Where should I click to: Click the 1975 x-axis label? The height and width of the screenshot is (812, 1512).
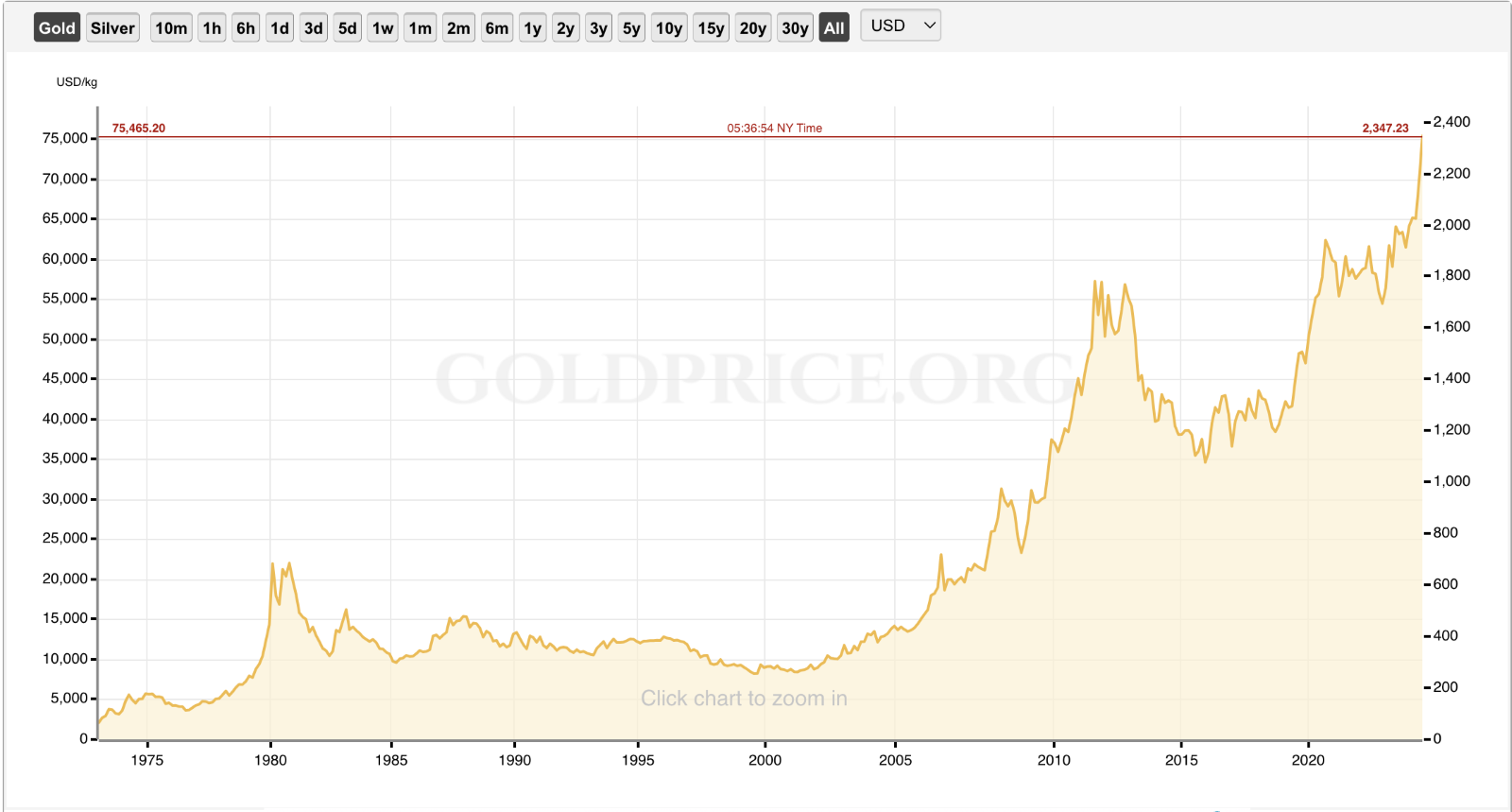pyautogui.click(x=146, y=760)
